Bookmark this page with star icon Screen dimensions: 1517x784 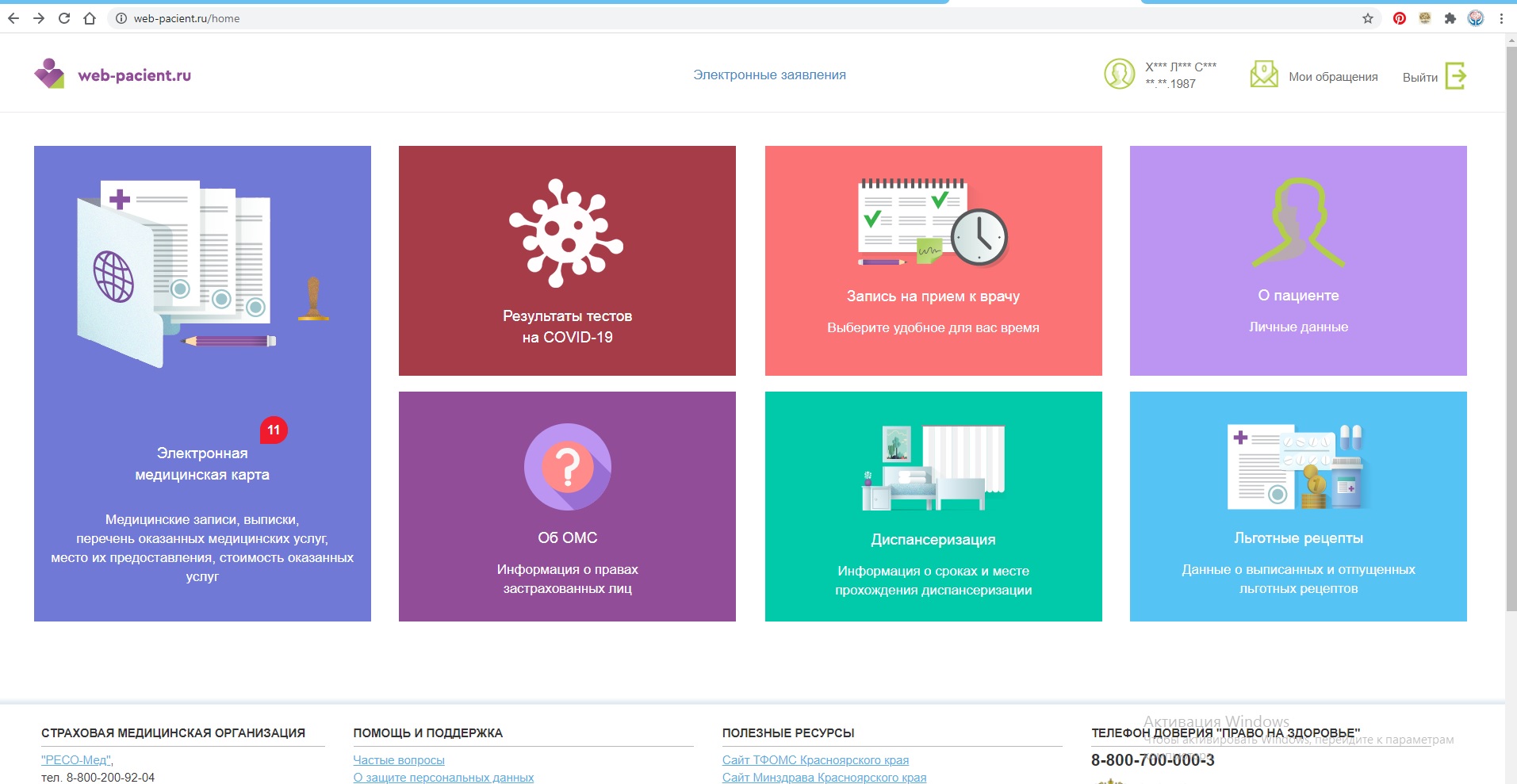click(x=1368, y=18)
